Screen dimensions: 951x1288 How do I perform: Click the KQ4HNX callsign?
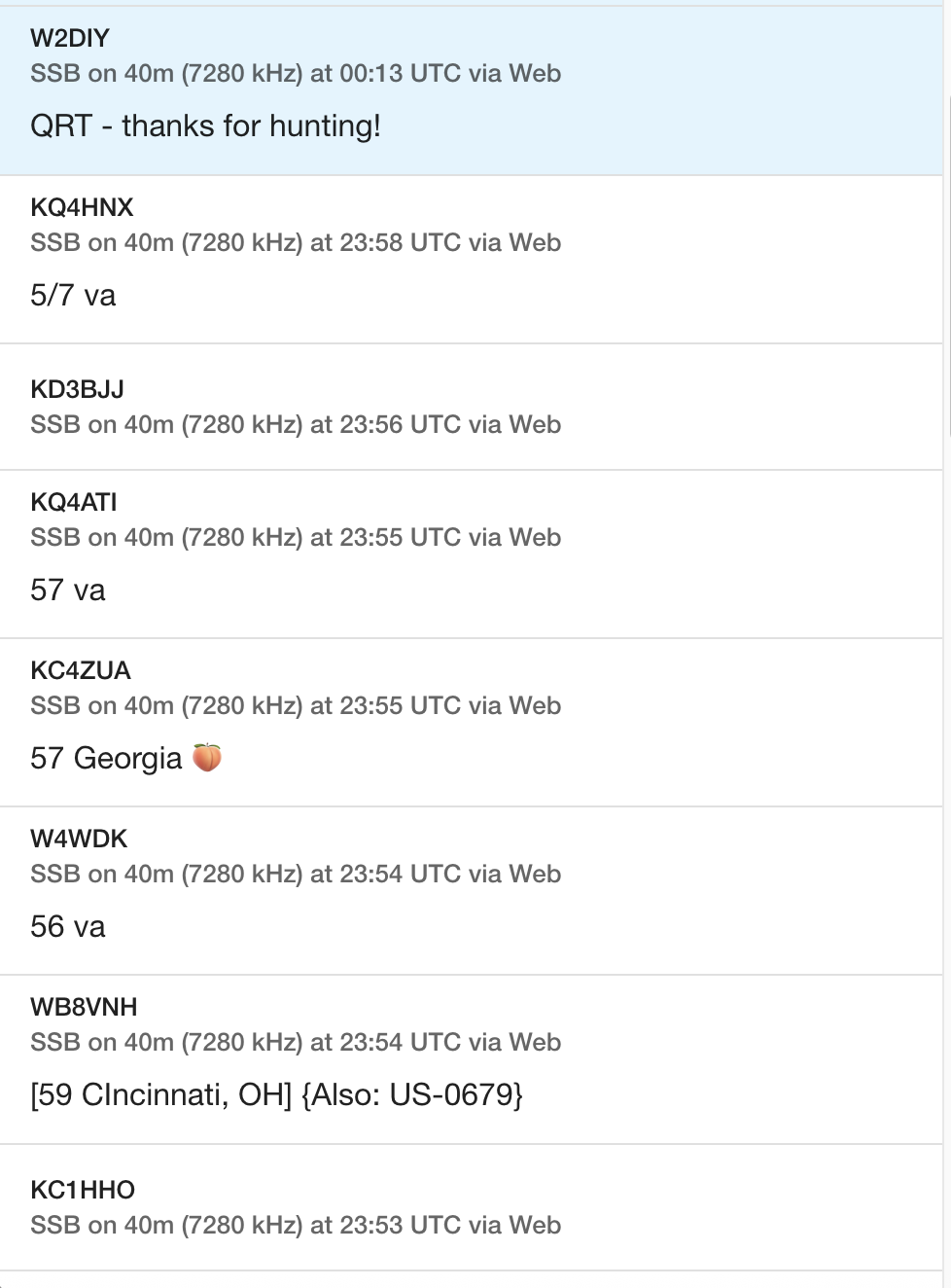(x=82, y=207)
